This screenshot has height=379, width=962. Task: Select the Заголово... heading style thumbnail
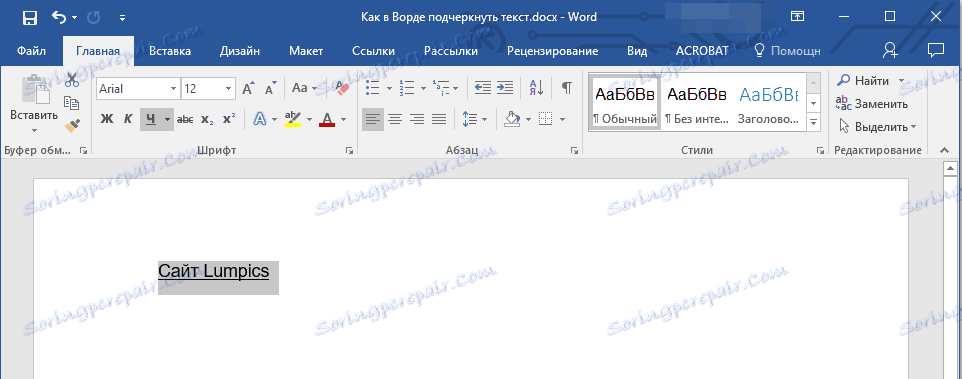769,102
